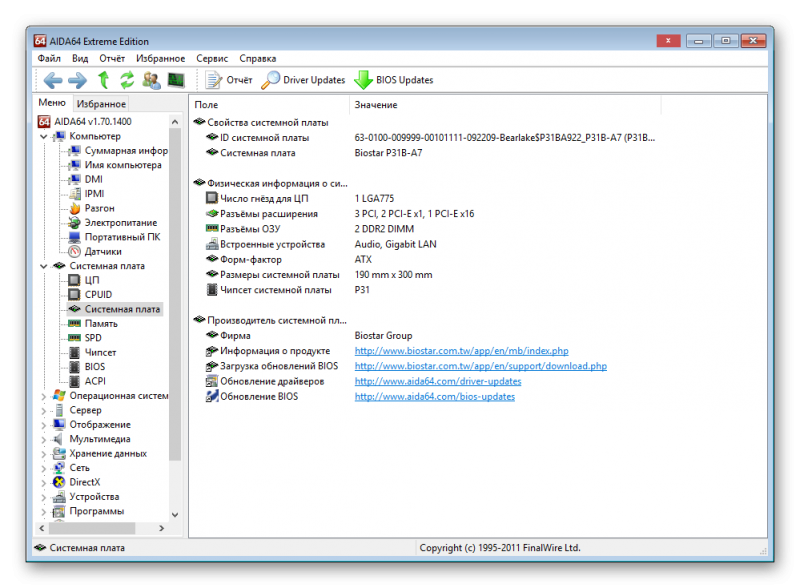Click the SPD memory icon in the tree
Image resolution: width=800 pixels, height=588 pixels.
74,338
